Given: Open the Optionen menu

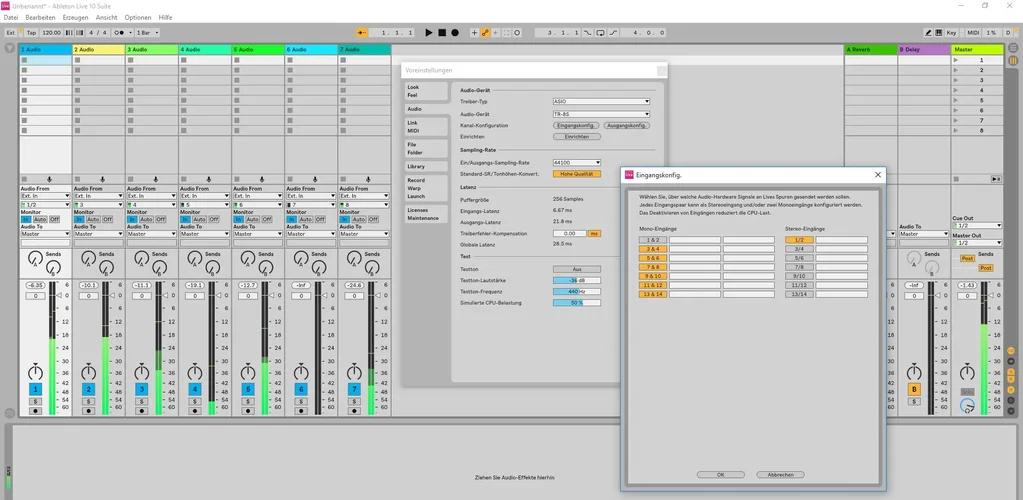Looking at the screenshot, I should coord(138,18).
